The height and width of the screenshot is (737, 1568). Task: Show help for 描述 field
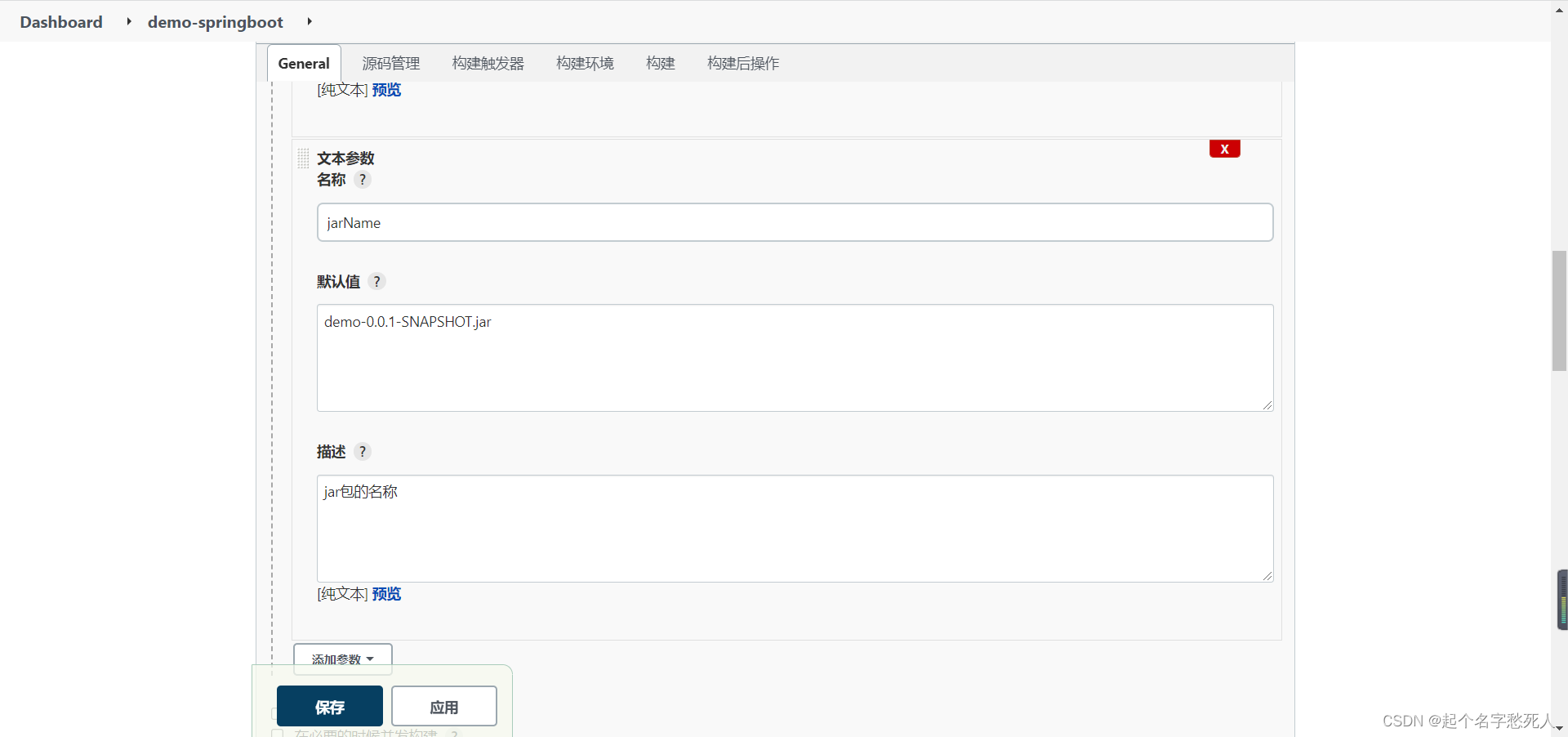363,451
